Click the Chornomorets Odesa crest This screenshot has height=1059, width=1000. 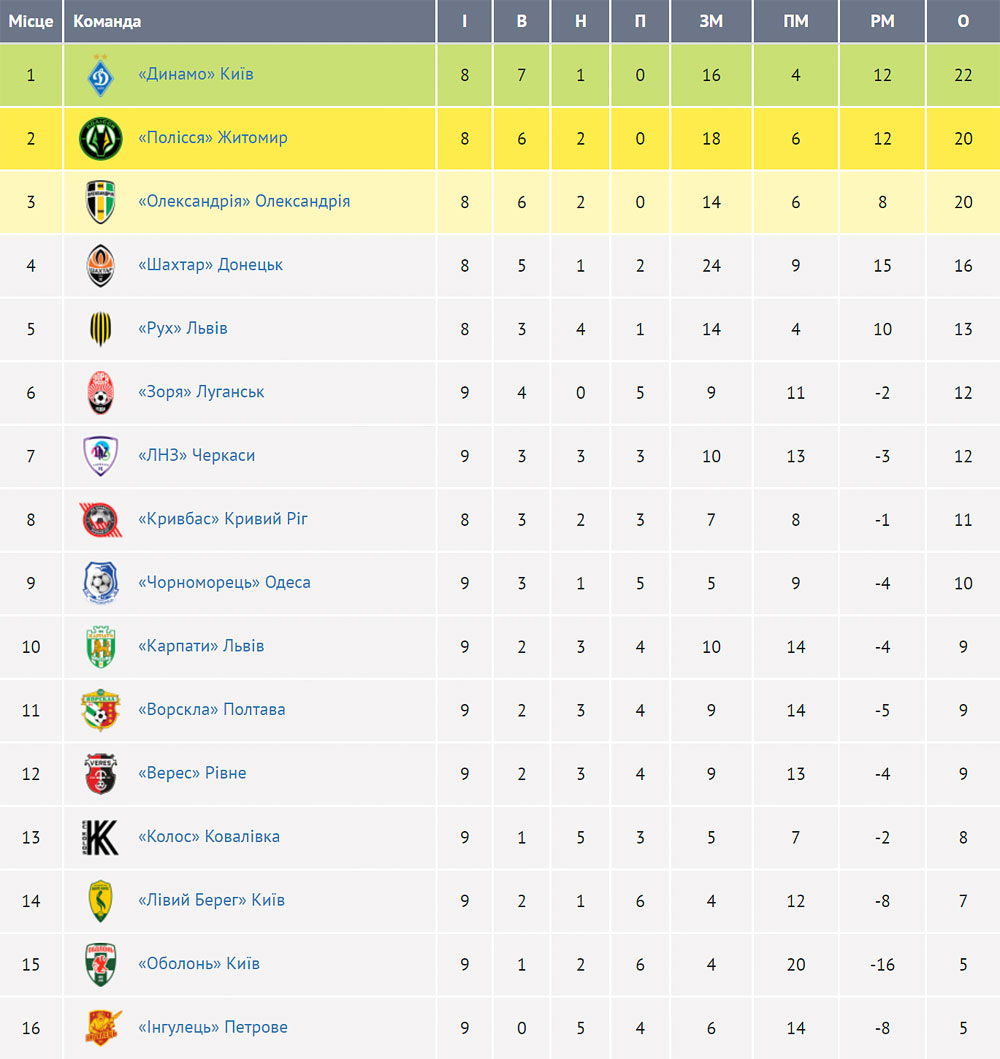click(x=101, y=583)
